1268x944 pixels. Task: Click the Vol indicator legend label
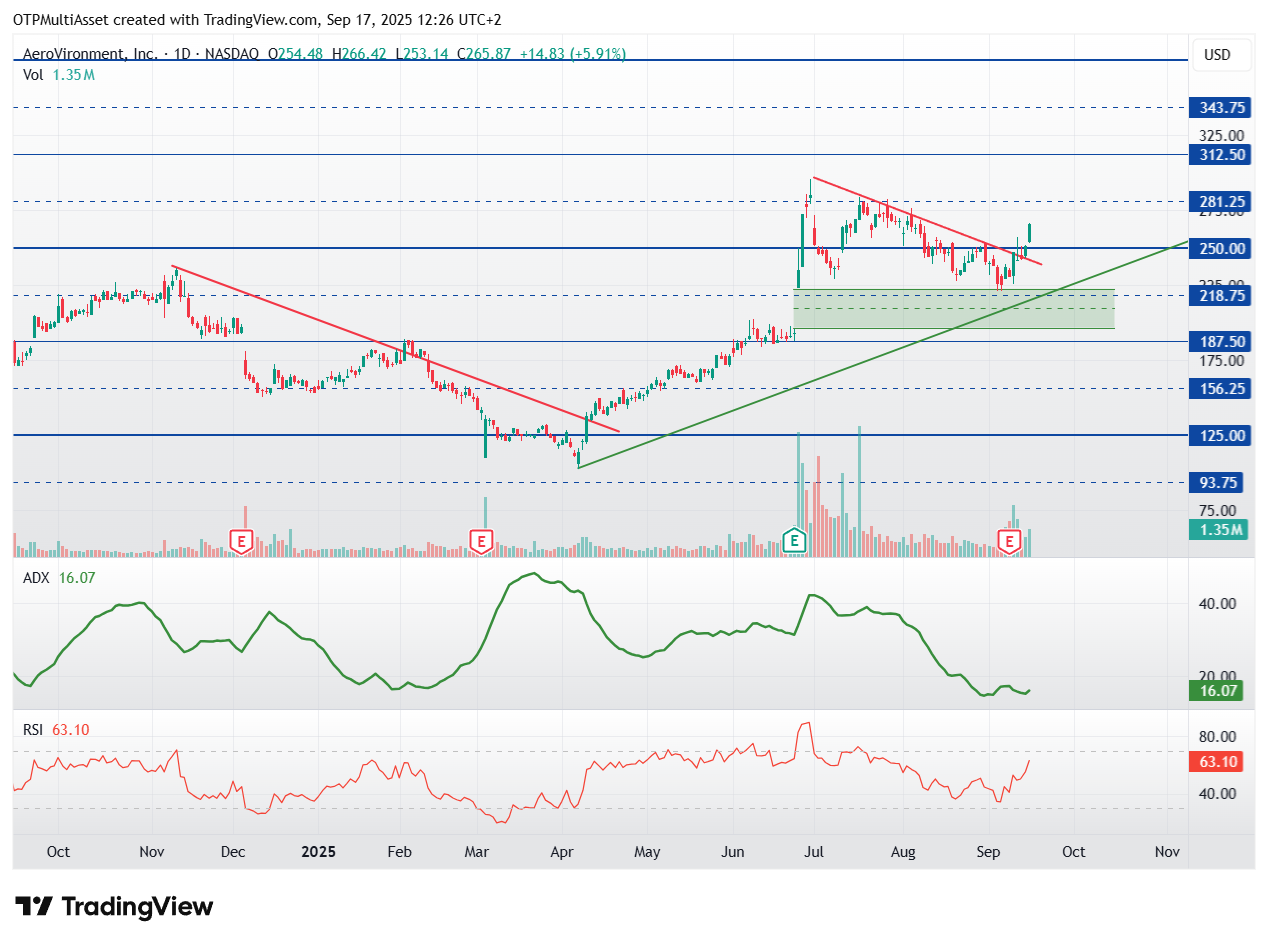pyautogui.click(x=33, y=74)
